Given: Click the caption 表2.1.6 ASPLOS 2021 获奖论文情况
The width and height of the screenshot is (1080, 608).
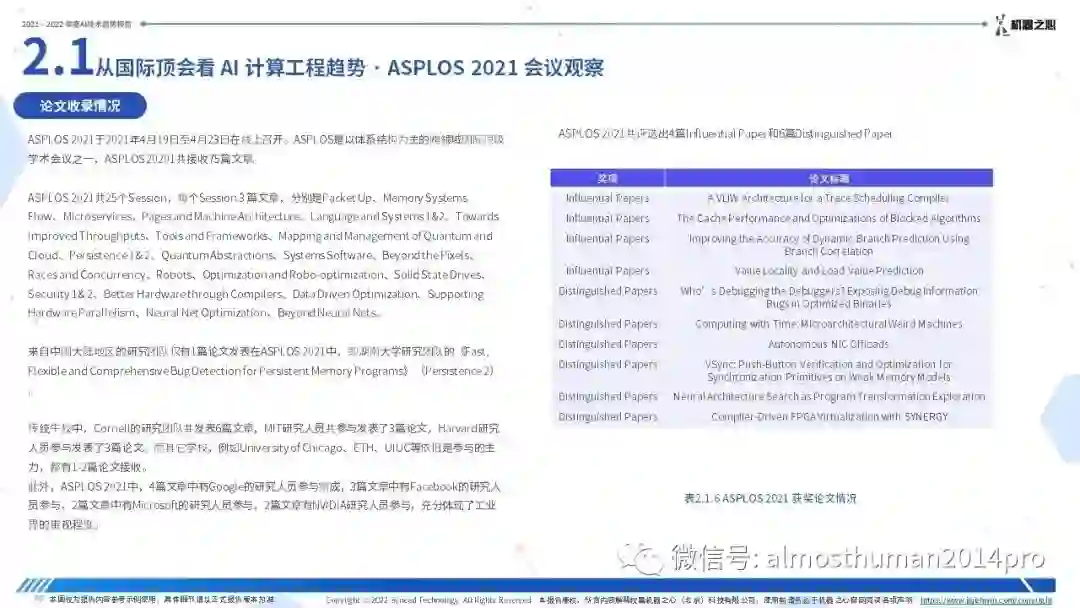Looking at the screenshot, I should click(x=770, y=499).
